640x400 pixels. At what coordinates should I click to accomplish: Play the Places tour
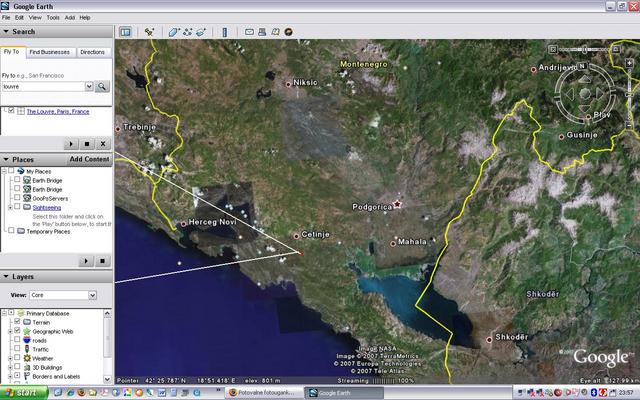click(x=86, y=261)
